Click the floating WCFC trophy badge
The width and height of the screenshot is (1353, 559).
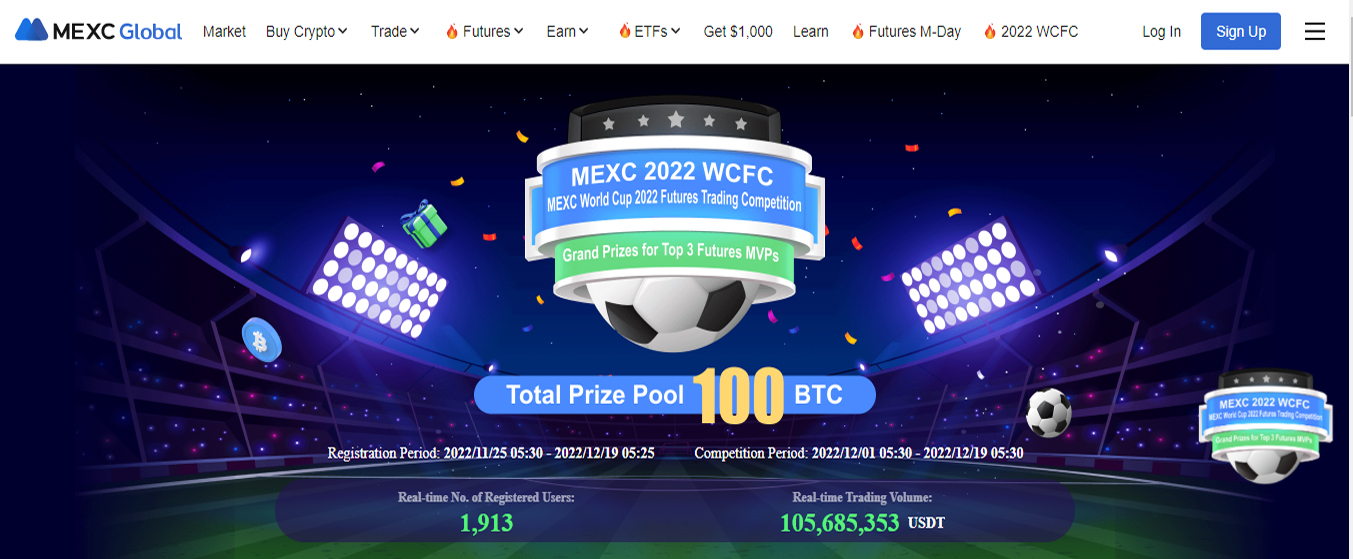click(1265, 426)
